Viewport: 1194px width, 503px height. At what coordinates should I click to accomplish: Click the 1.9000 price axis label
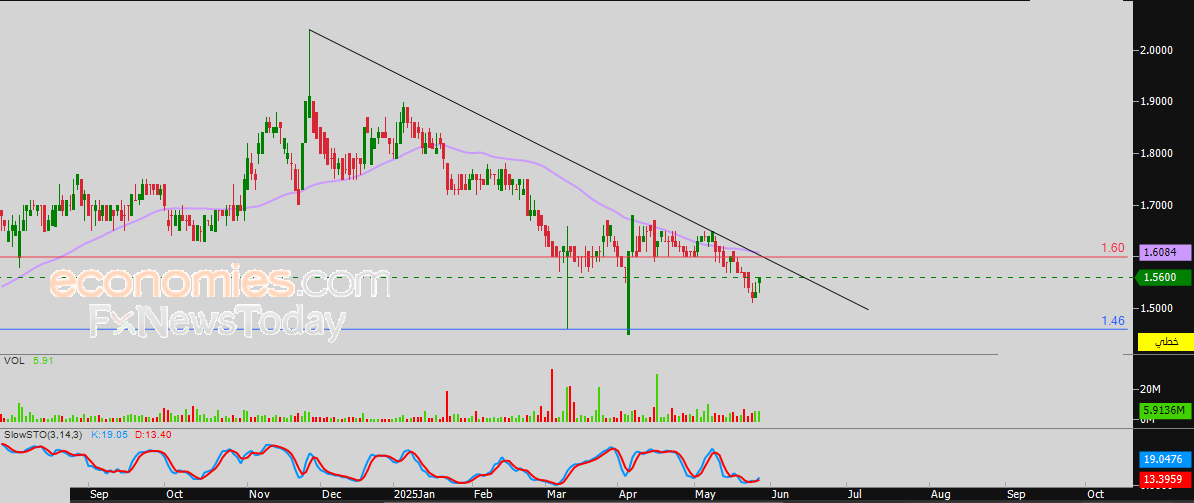click(x=1157, y=101)
